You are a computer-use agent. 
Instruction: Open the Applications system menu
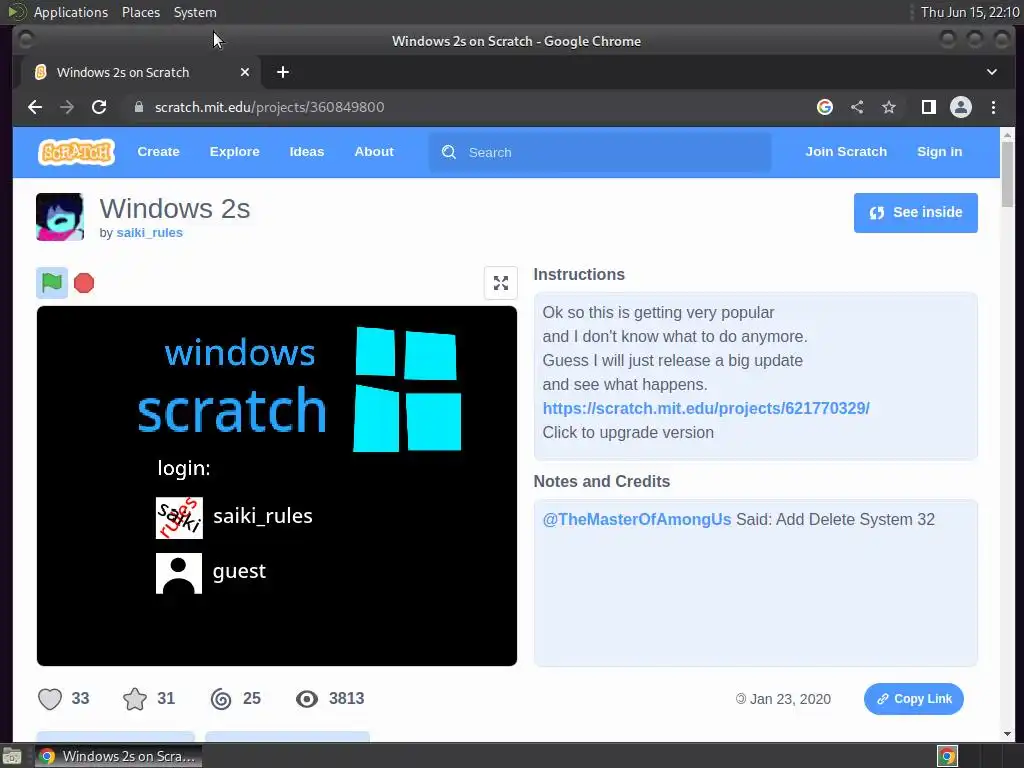pos(71,12)
